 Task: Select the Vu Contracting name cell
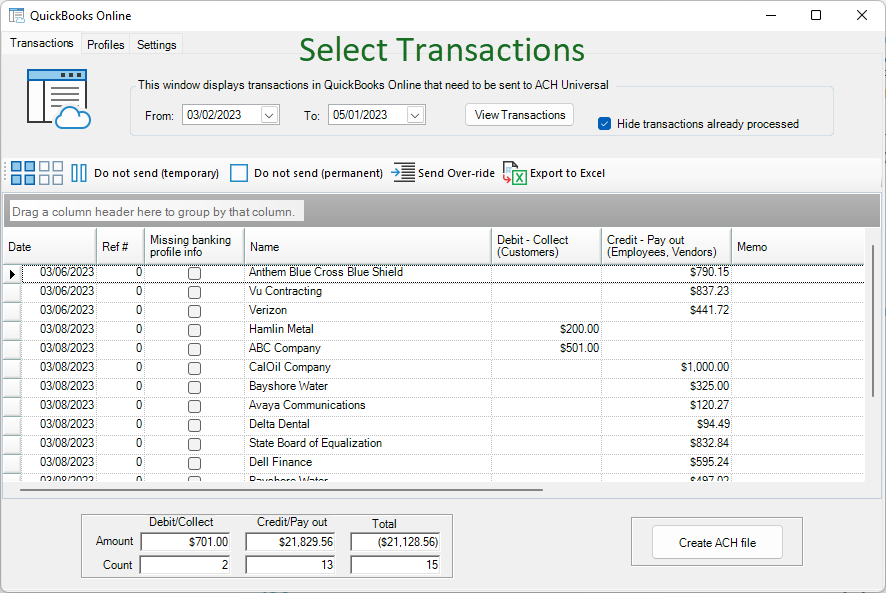coord(368,291)
